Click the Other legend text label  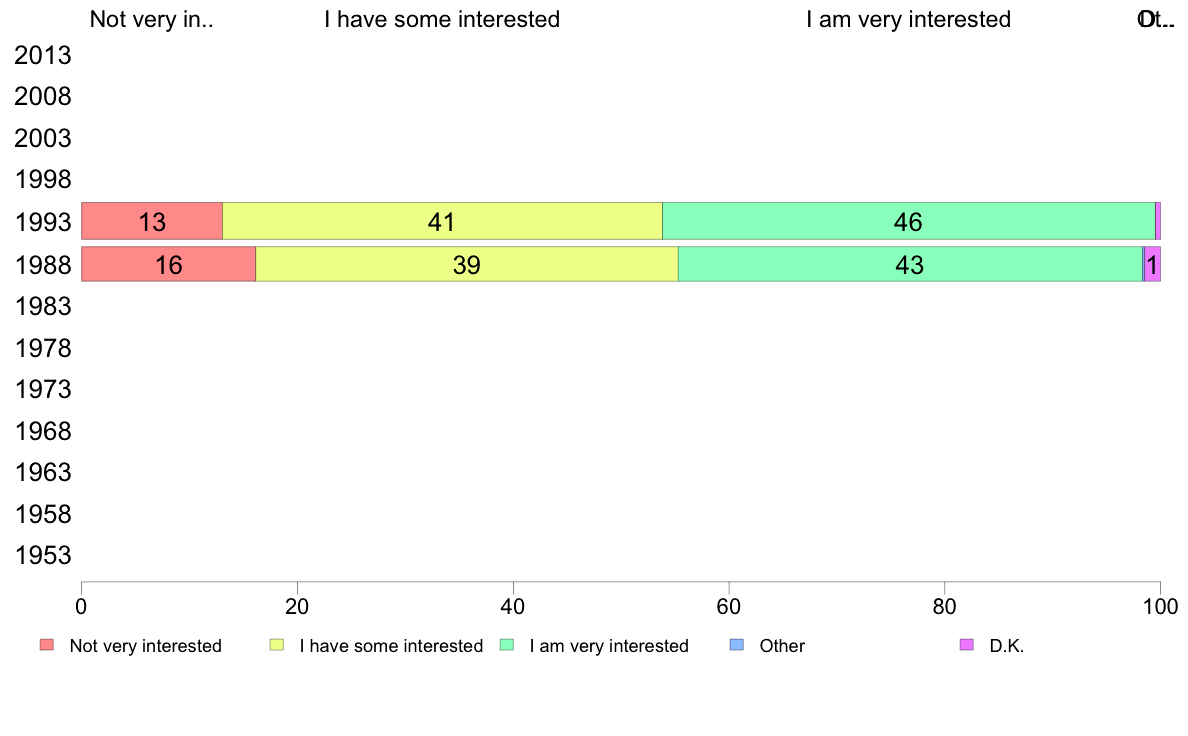782,646
